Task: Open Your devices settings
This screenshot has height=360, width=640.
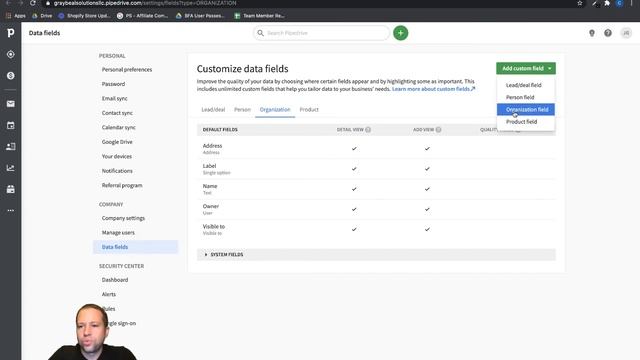Action: point(117,156)
